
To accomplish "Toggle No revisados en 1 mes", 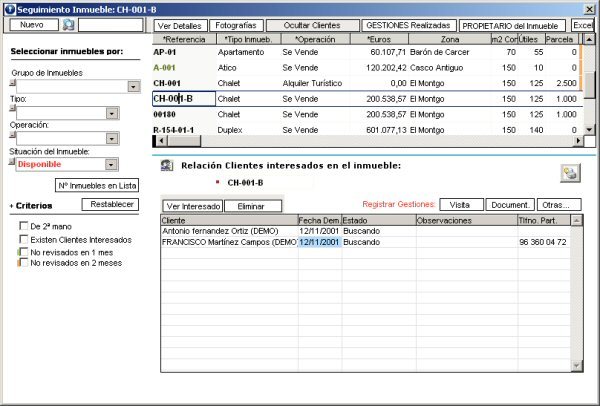I will (x=24, y=252).
